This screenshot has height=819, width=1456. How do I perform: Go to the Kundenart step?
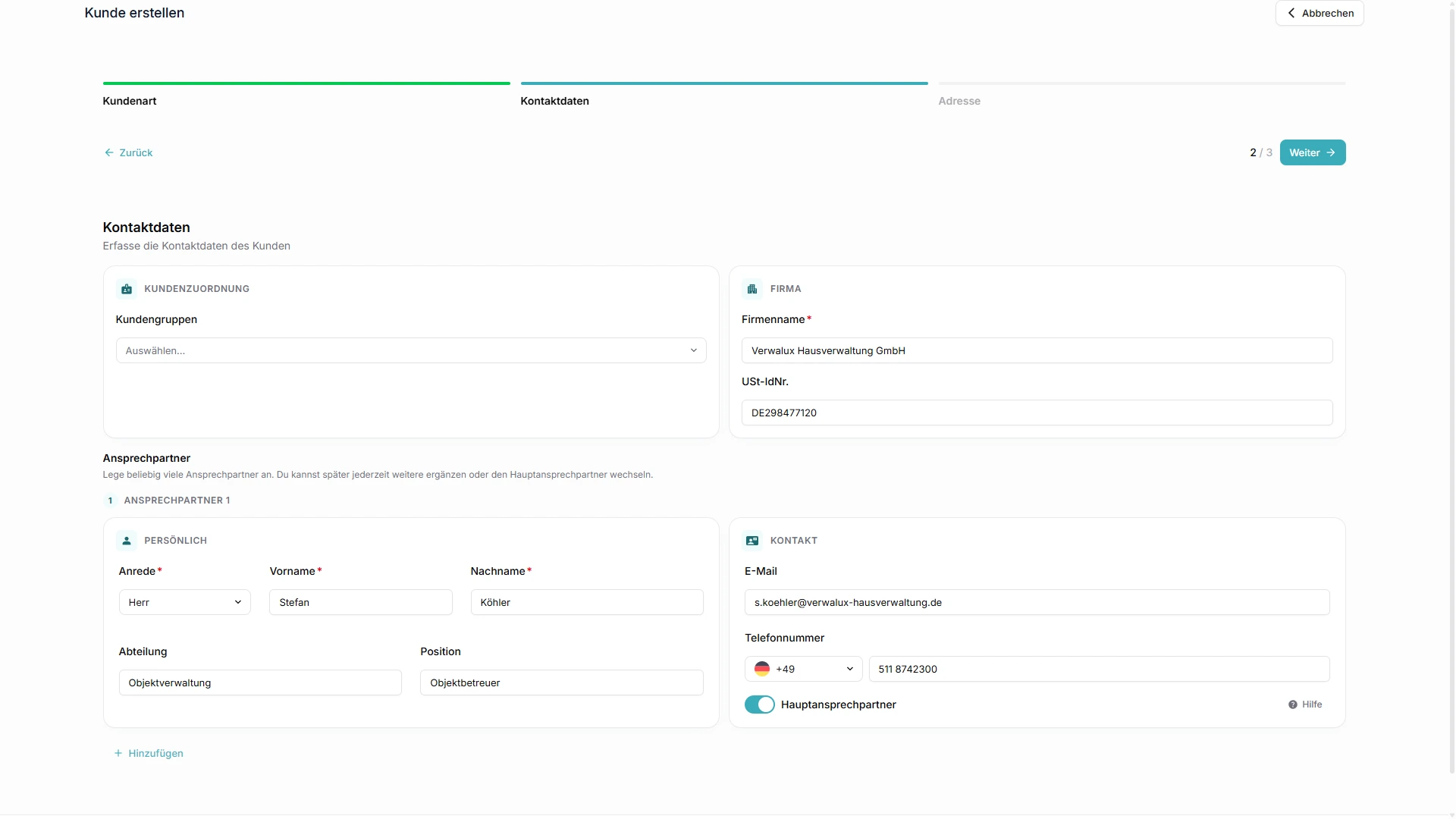point(130,101)
